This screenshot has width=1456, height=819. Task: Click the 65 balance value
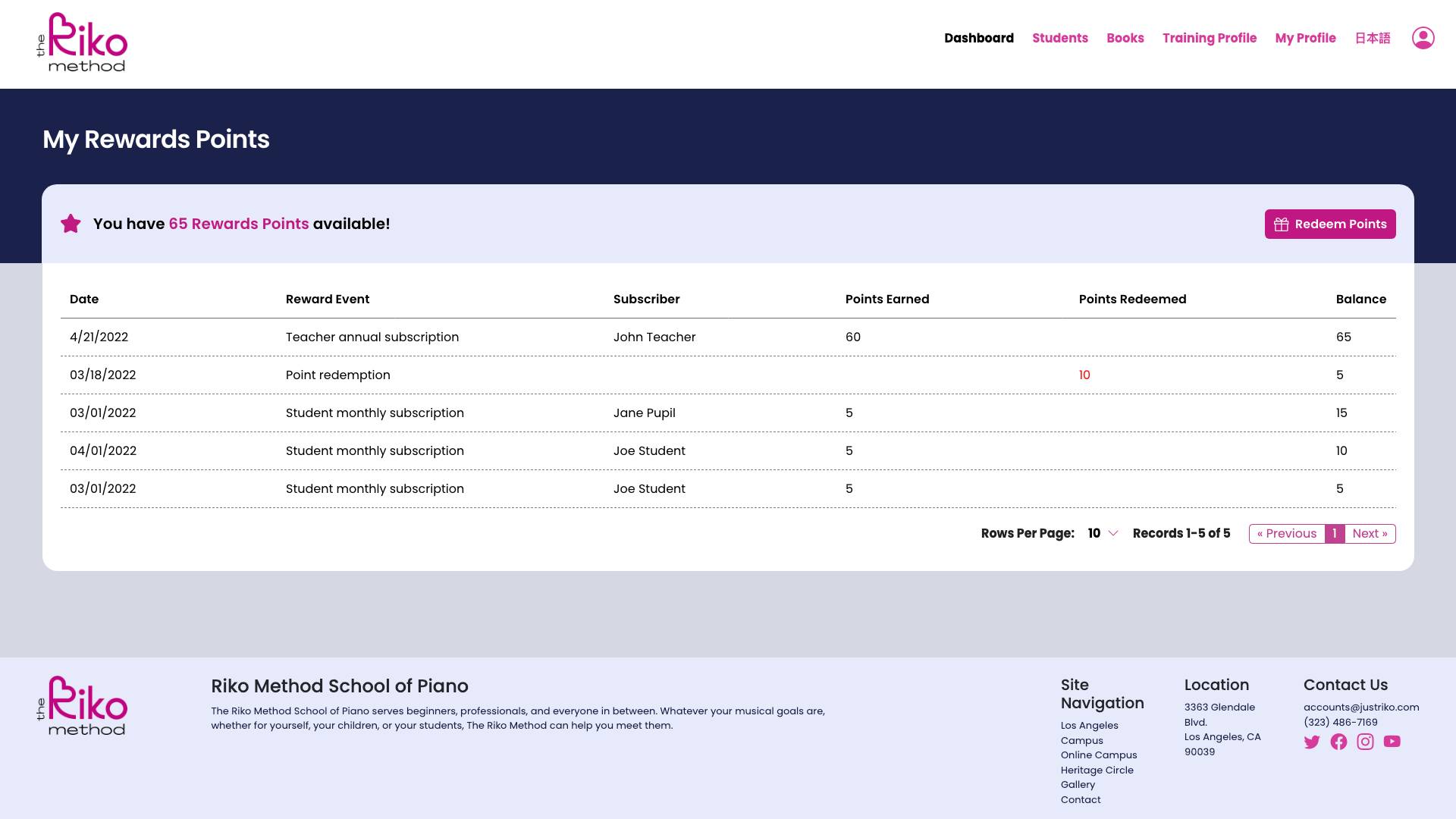(x=1343, y=337)
